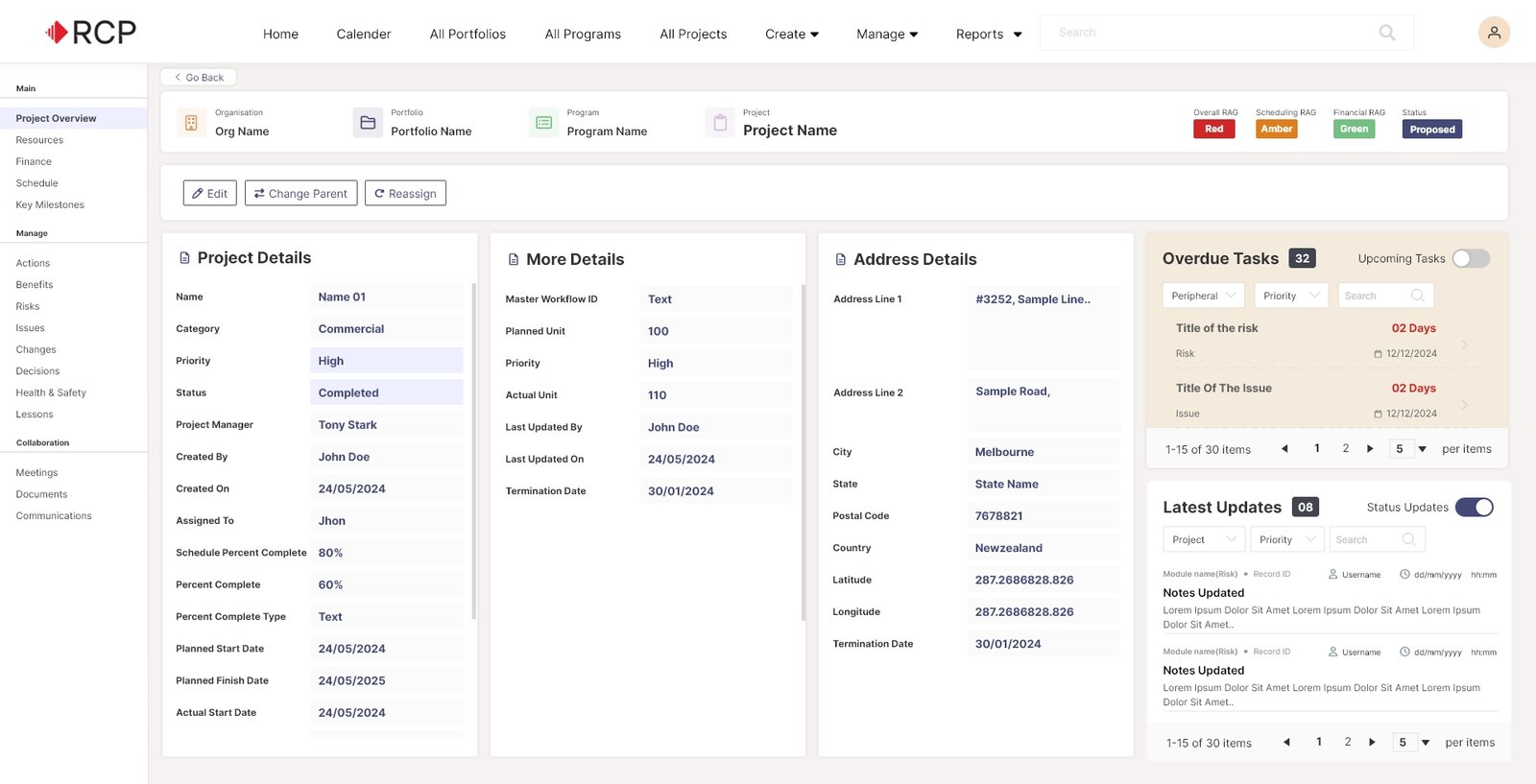Click the Overdue Tasks count badge 32
The width and height of the screenshot is (1536, 784).
tap(1302, 258)
